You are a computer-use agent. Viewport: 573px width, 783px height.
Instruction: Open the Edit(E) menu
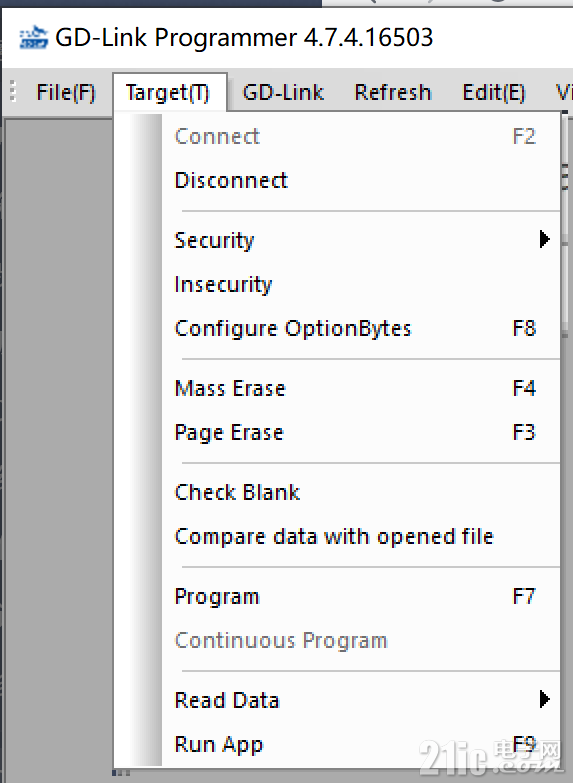click(494, 92)
